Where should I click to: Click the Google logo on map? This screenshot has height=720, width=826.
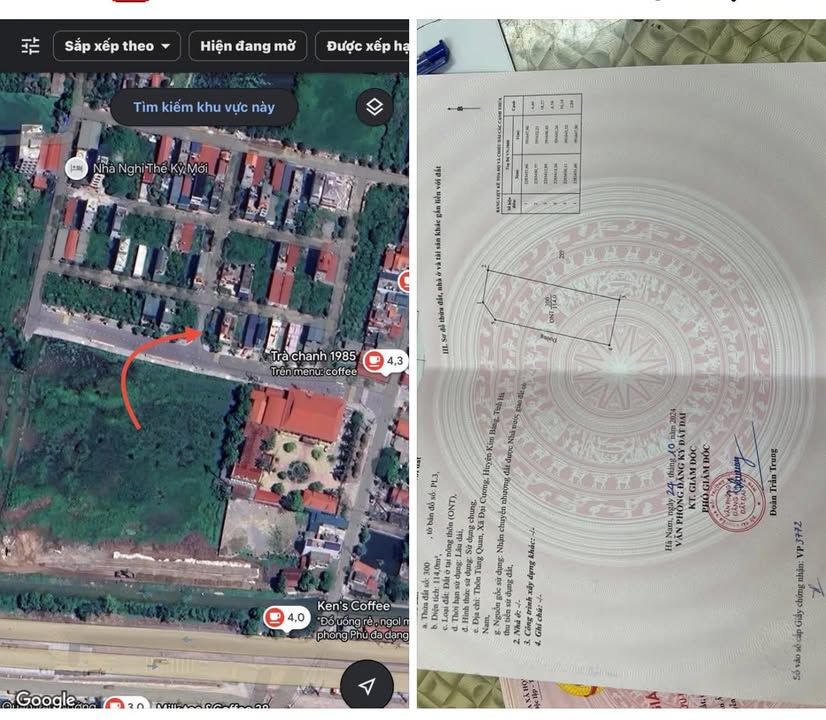[46, 700]
